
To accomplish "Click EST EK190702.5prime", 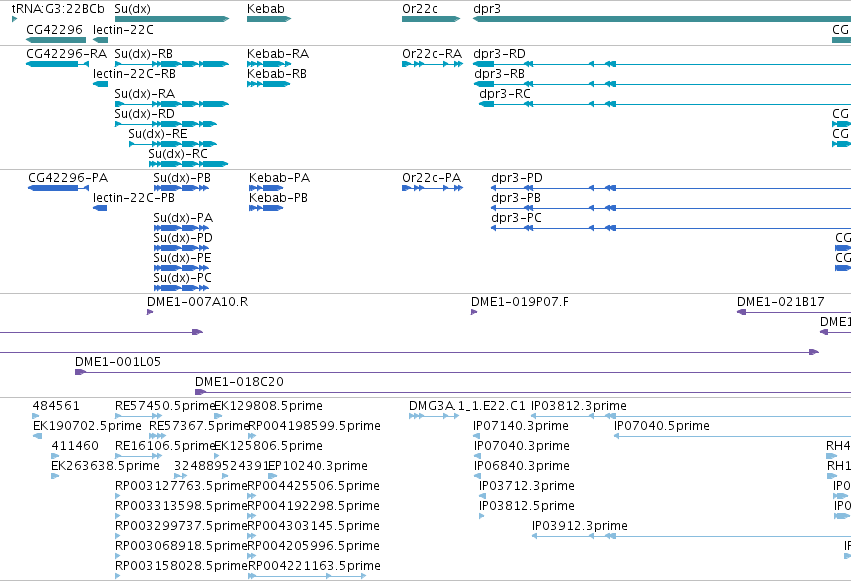I will [x=37, y=436].
